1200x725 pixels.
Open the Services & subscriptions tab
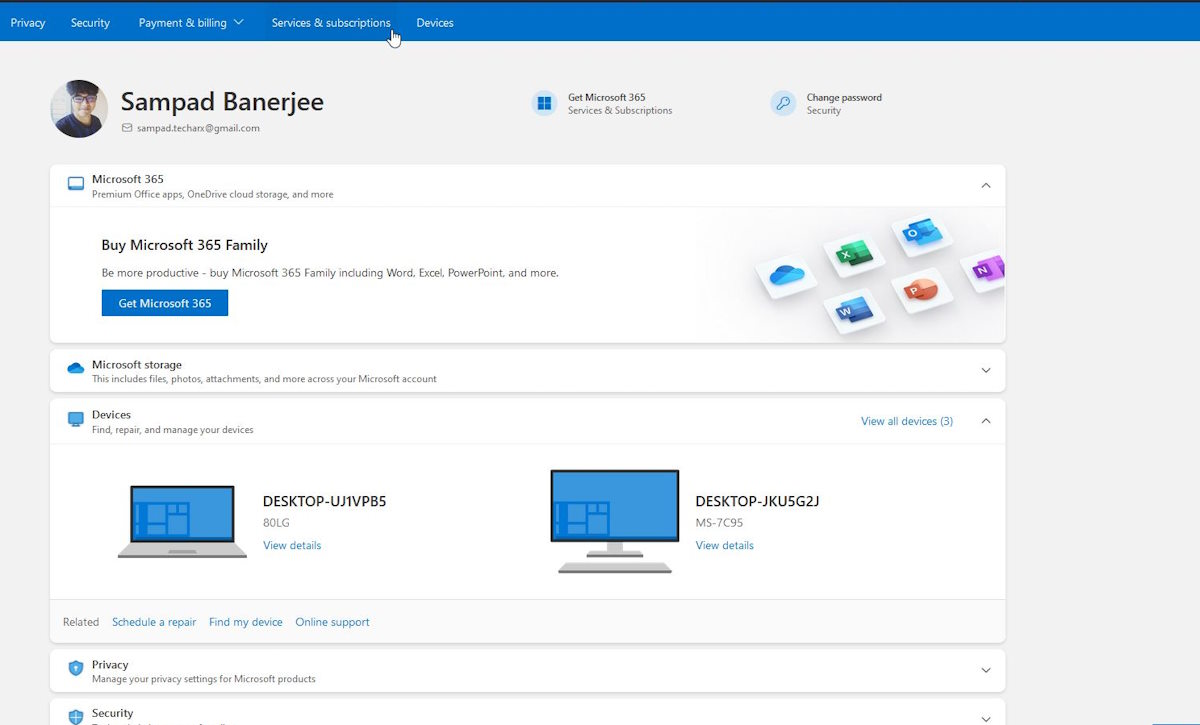pos(331,23)
